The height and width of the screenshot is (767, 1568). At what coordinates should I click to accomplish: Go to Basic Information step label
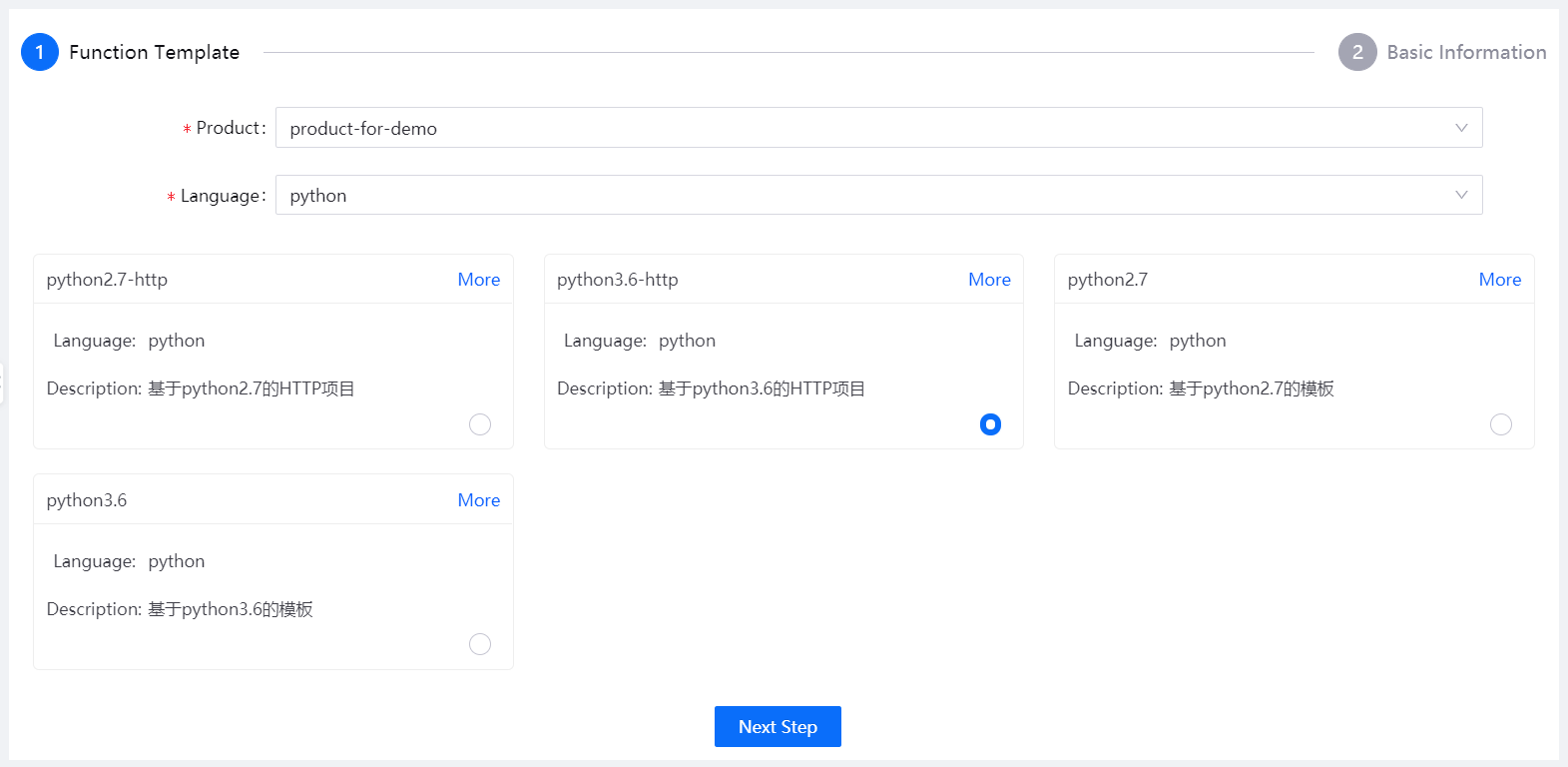pos(1466,52)
